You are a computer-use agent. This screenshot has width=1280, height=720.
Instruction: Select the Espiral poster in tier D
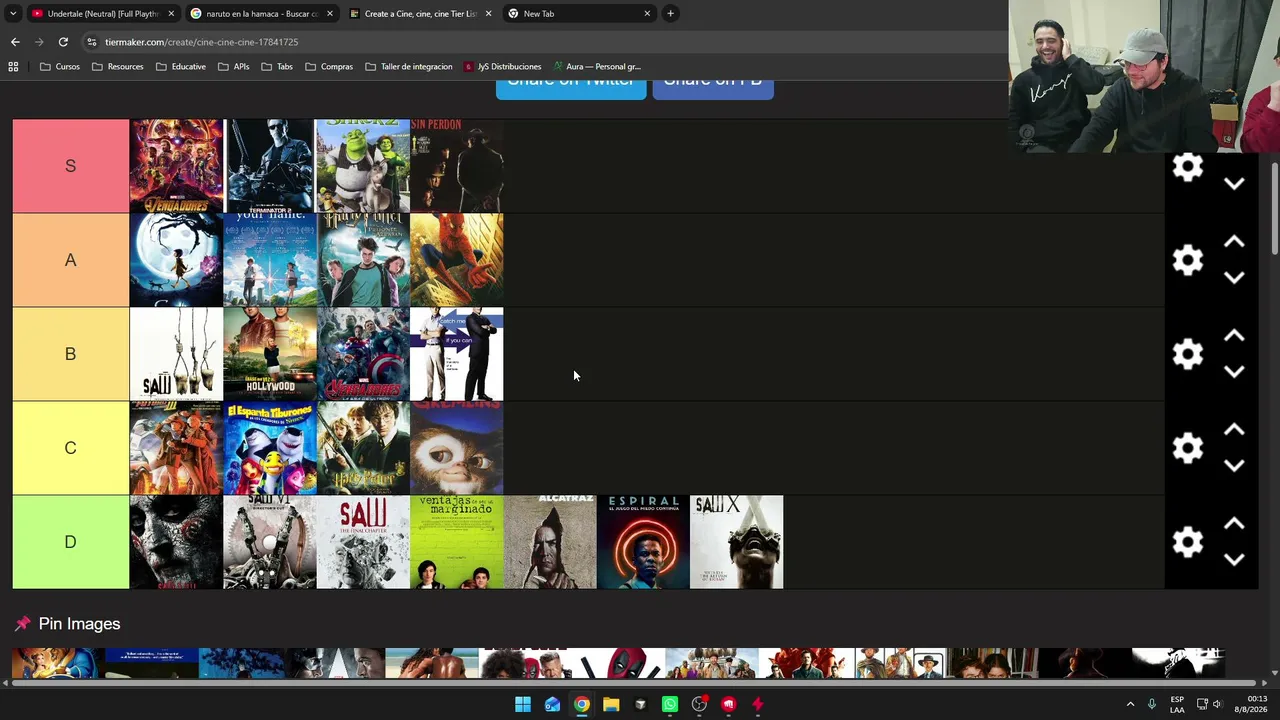point(643,542)
